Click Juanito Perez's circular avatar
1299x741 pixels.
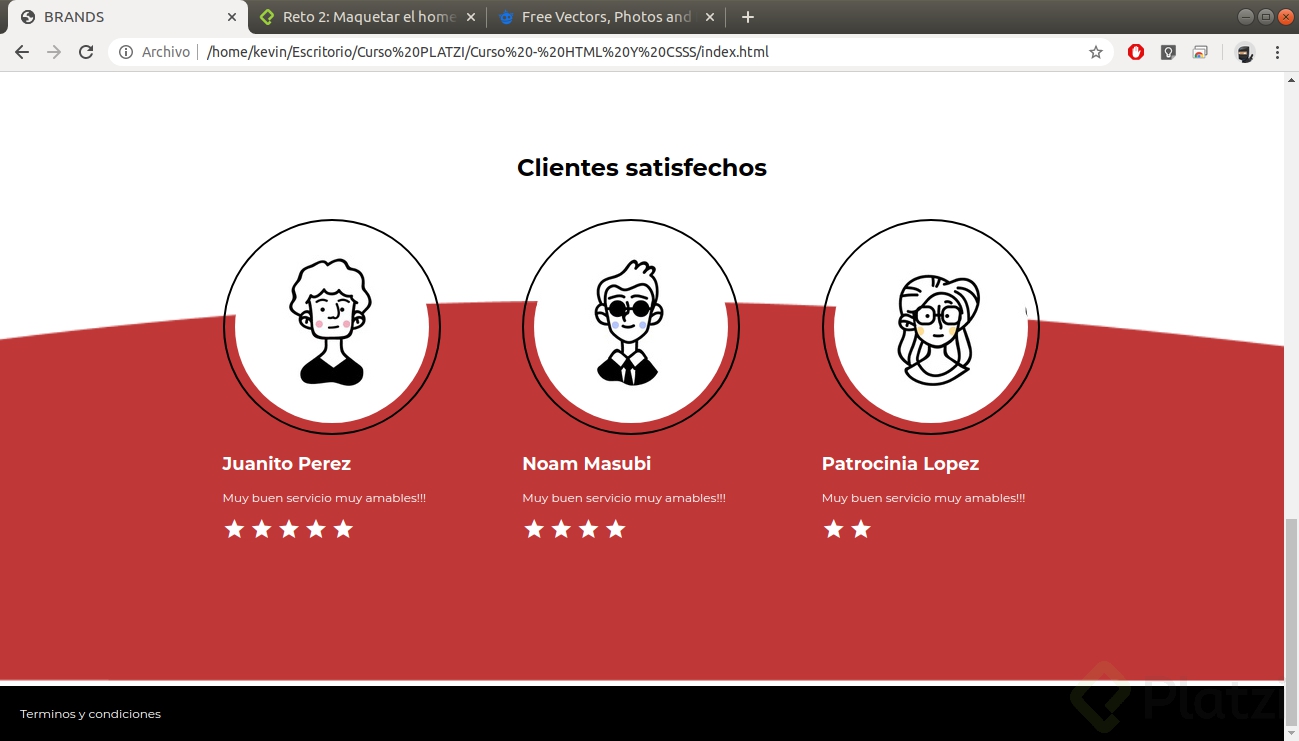[331, 326]
